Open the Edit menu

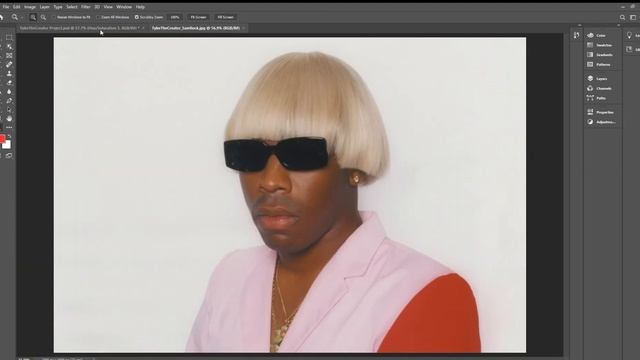click(16, 7)
